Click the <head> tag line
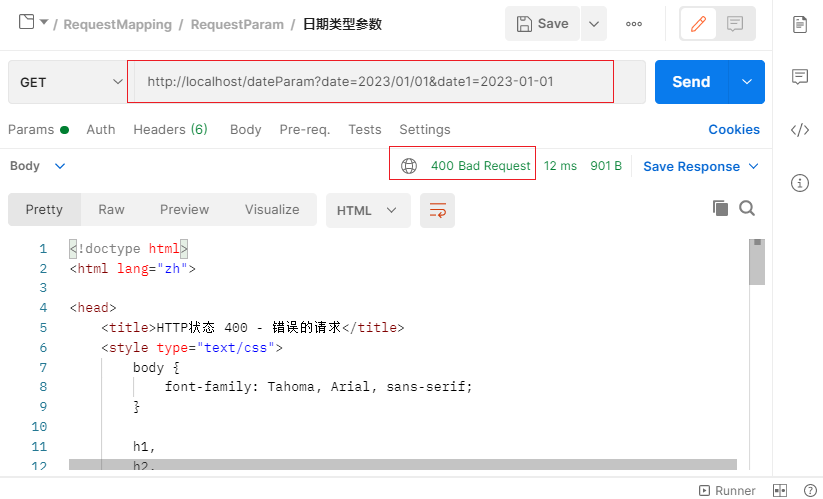Image resolution: width=823 pixels, height=499 pixels. click(x=93, y=307)
